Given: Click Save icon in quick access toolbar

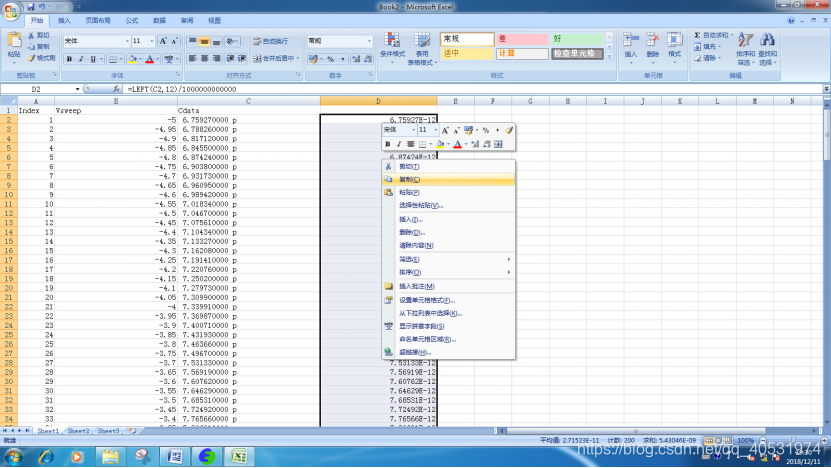Looking at the screenshot, I should pyautogui.click(x=30, y=7).
